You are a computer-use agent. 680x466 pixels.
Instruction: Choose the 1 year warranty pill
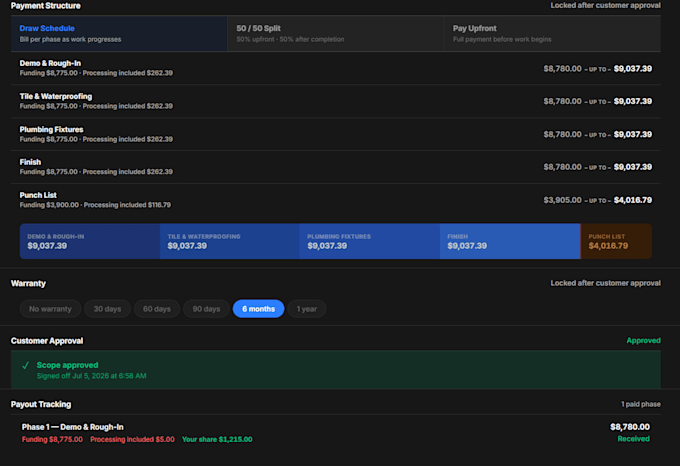click(x=307, y=309)
